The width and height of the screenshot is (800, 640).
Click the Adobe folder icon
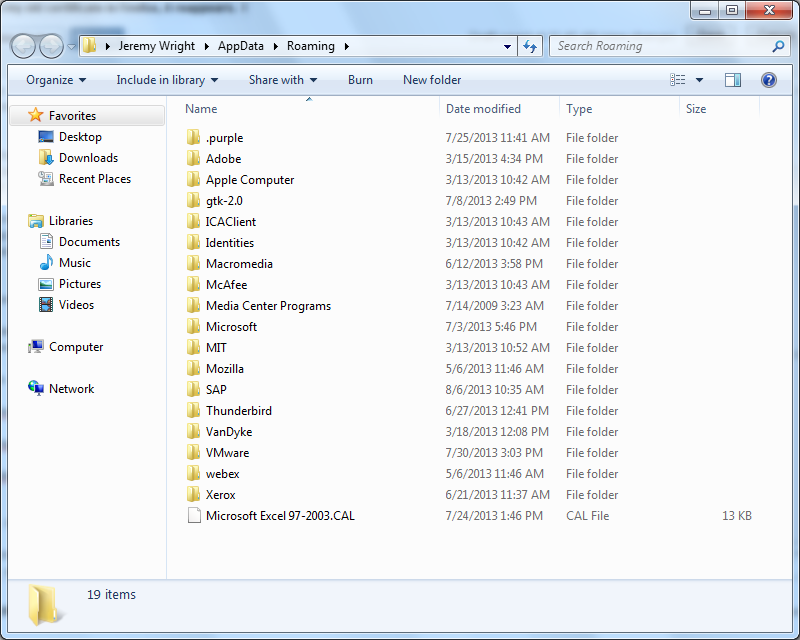point(193,158)
